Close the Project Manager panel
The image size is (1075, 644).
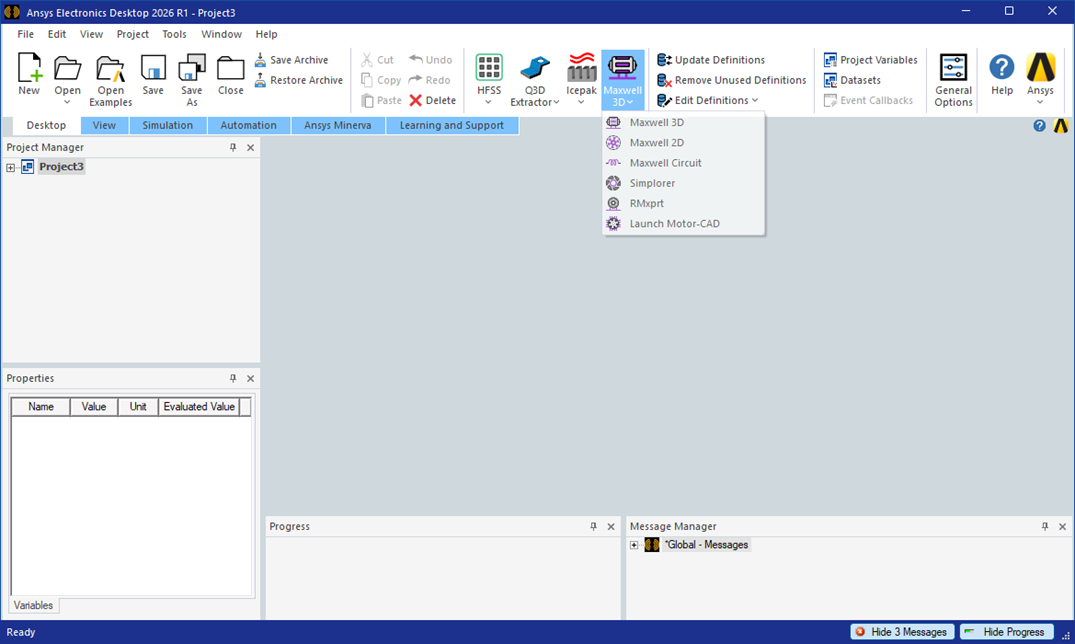coord(250,147)
